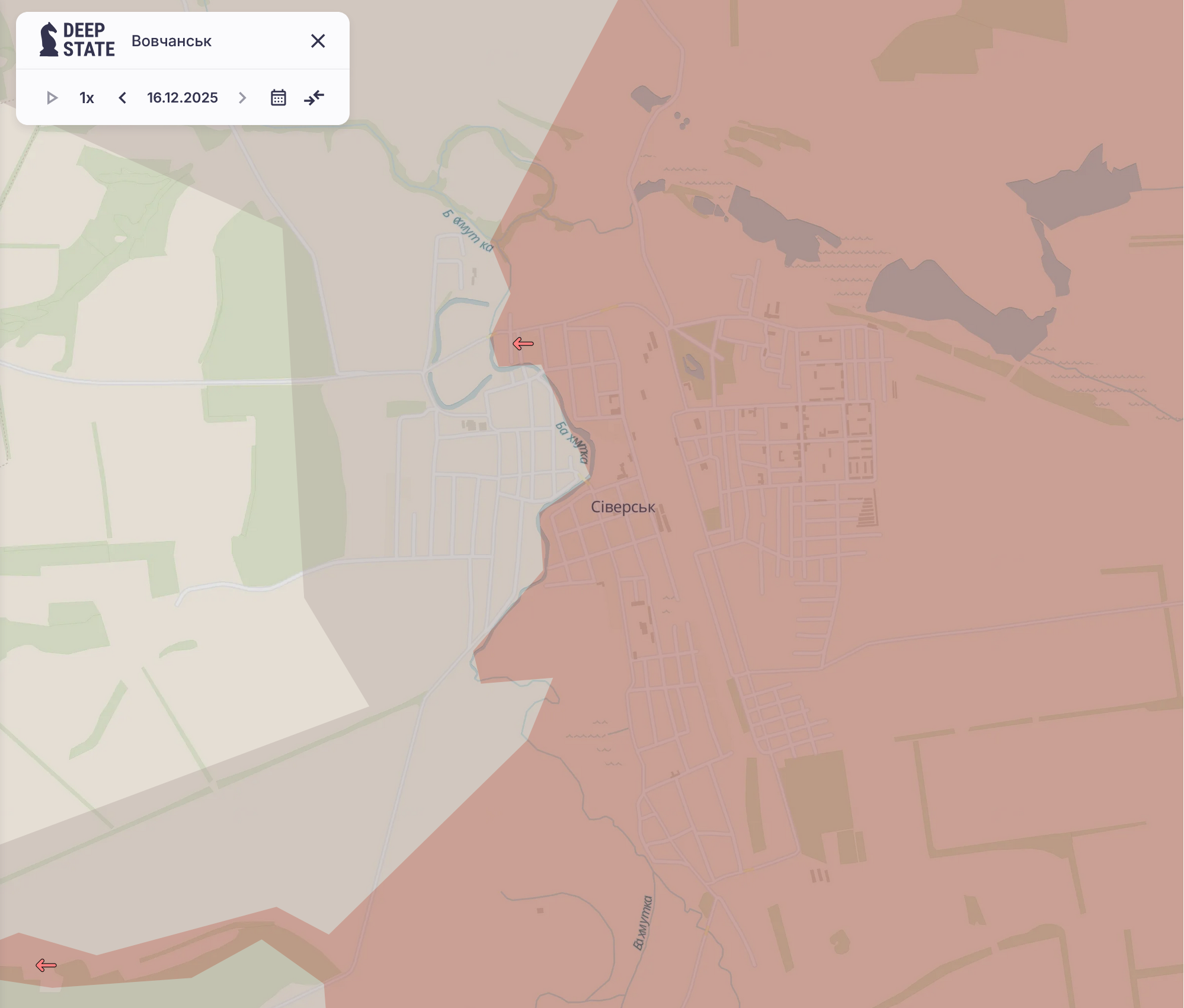Open the calendar date picker

pos(278,98)
